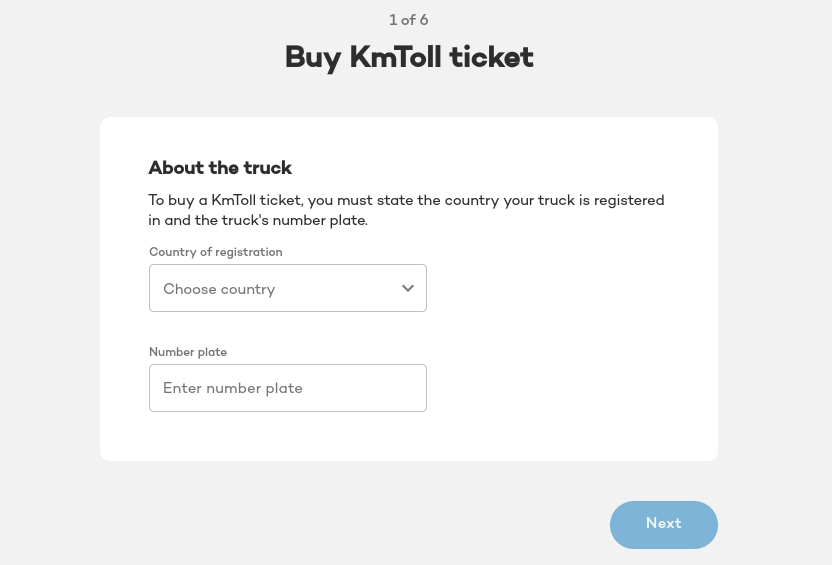Image resolution: width=832 pixels, height=565 pixels.
Task: Click the 'Enter number plate' placeholder
Action: [x=233, y=388]
